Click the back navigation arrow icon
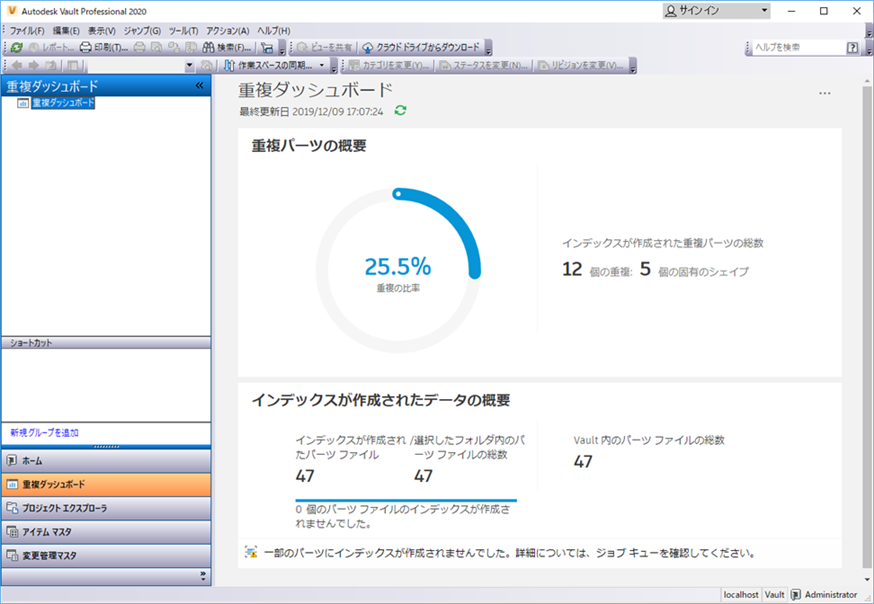The width and height of the screenshot is (874, 604). click(17, 66)
